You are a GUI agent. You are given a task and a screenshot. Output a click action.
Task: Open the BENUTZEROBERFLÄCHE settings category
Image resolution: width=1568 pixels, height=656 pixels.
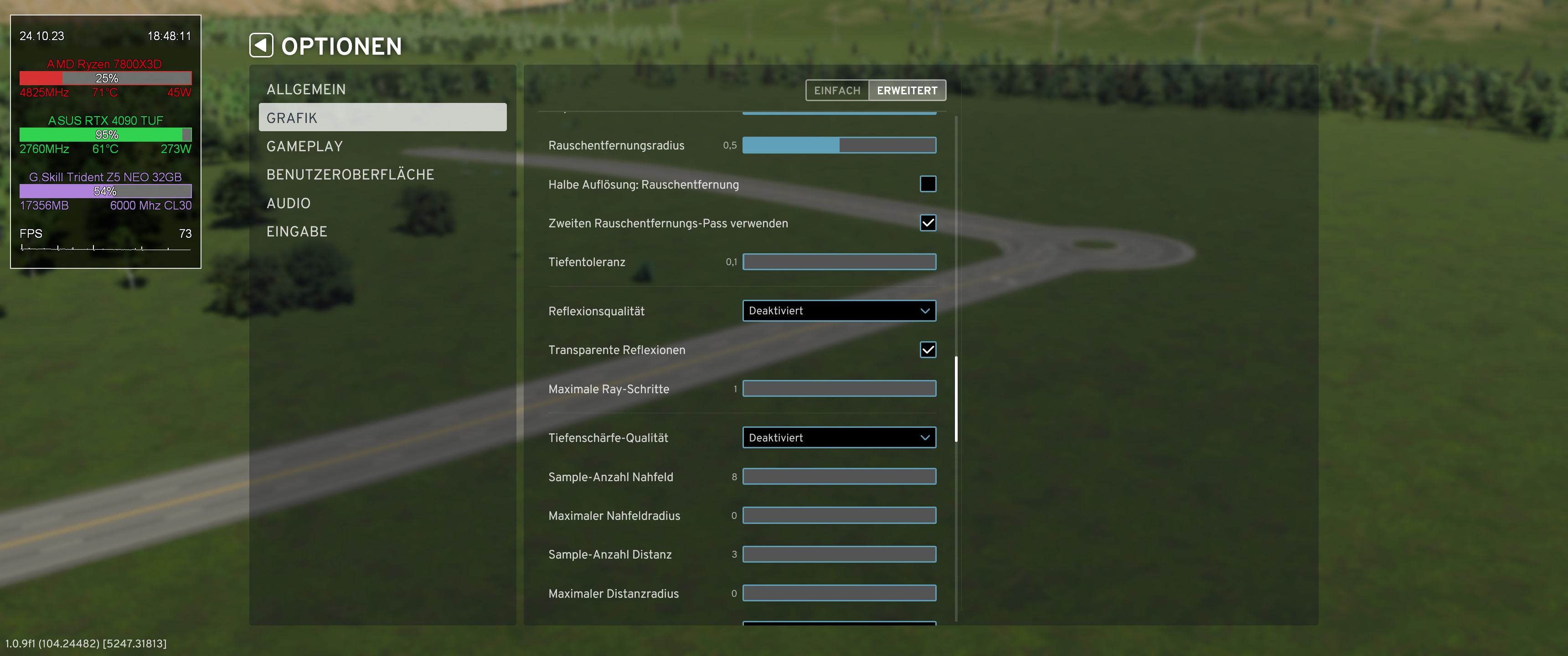(x=382, y=174)
